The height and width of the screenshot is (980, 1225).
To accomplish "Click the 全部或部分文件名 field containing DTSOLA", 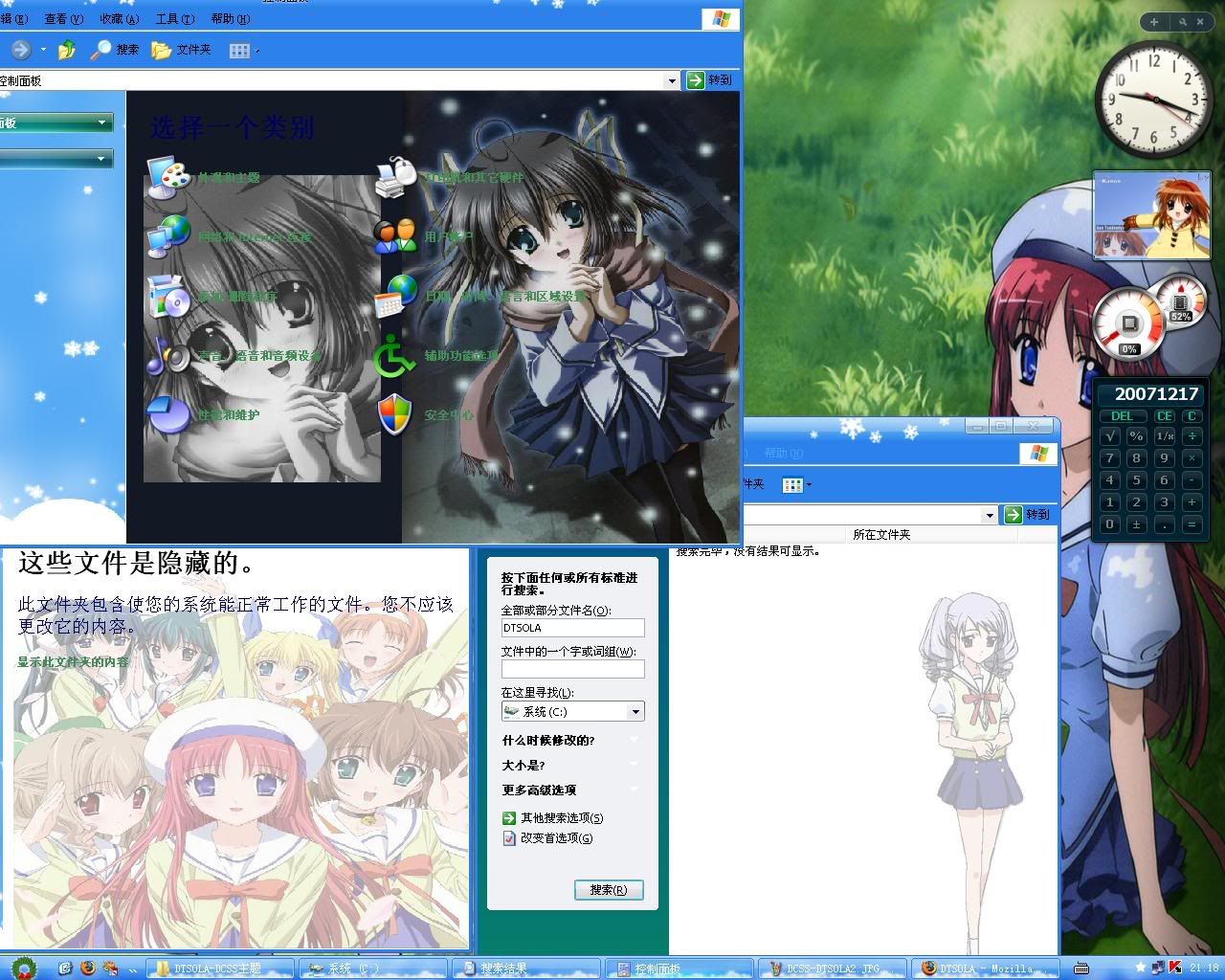I will (x=572, y=628).
